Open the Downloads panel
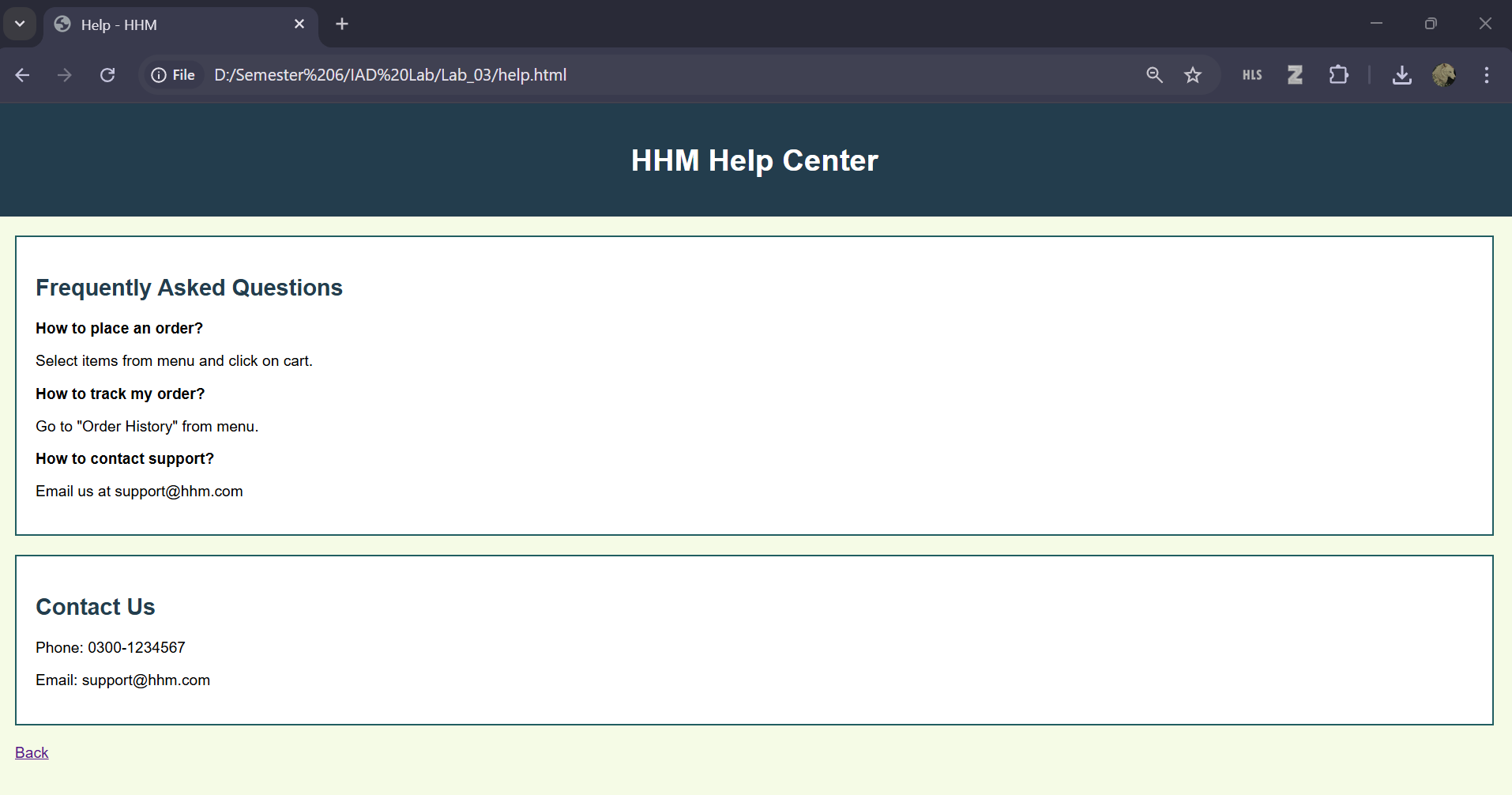 pyautogui.click(x=1402, y=75)
